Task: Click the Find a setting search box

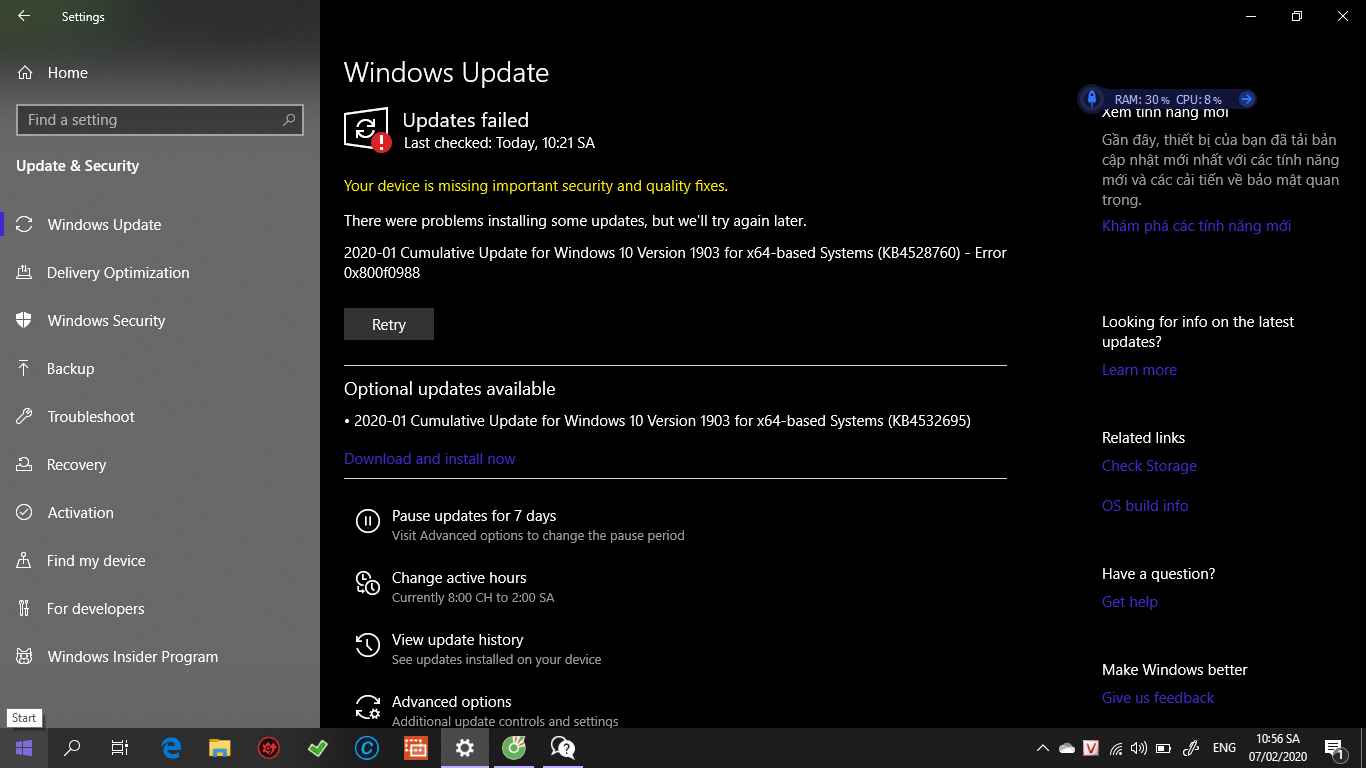Action: tap(160, 120)
